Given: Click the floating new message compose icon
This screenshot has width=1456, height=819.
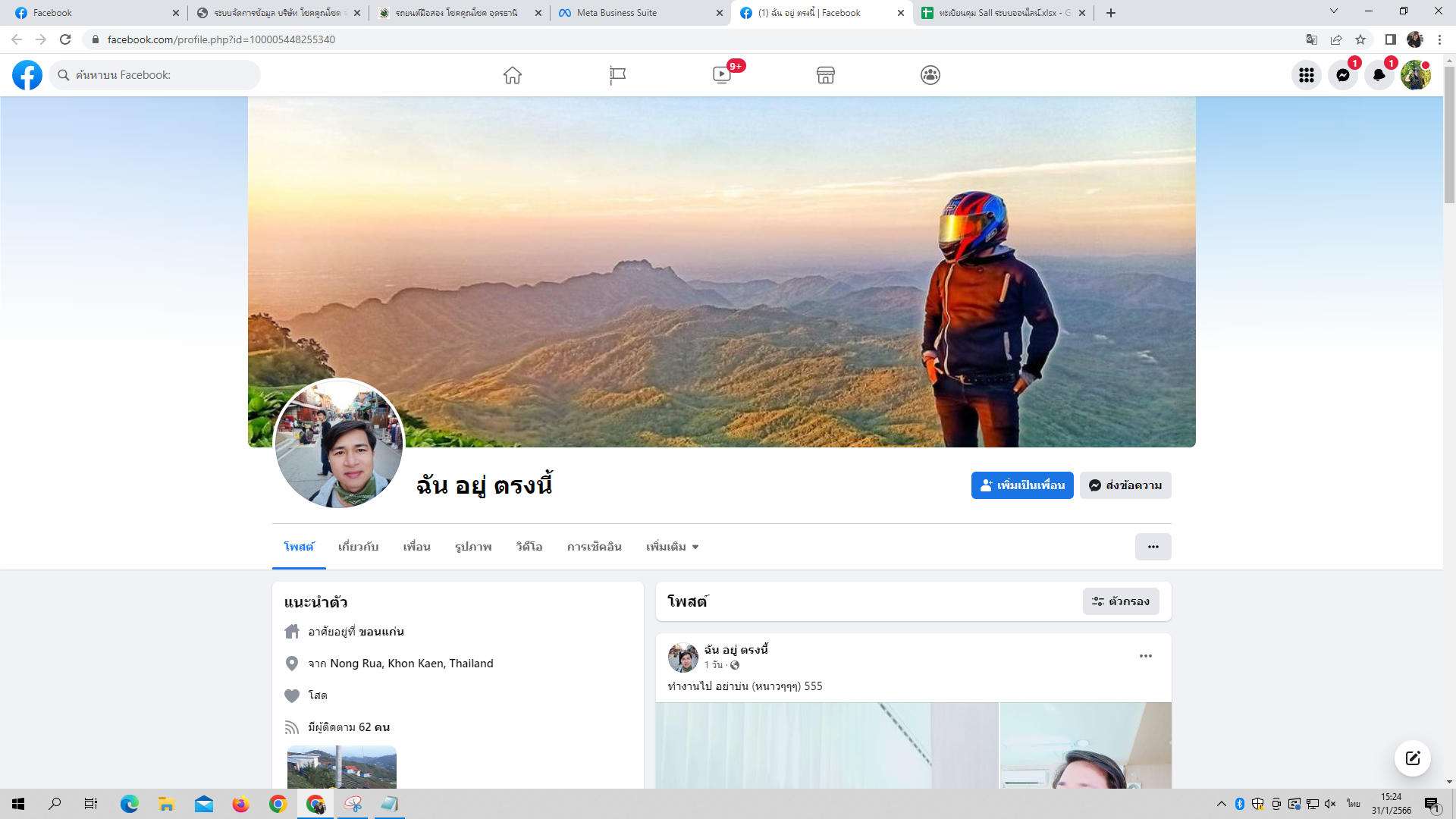Looking at the screenshot, I should tap(1413, 758).
